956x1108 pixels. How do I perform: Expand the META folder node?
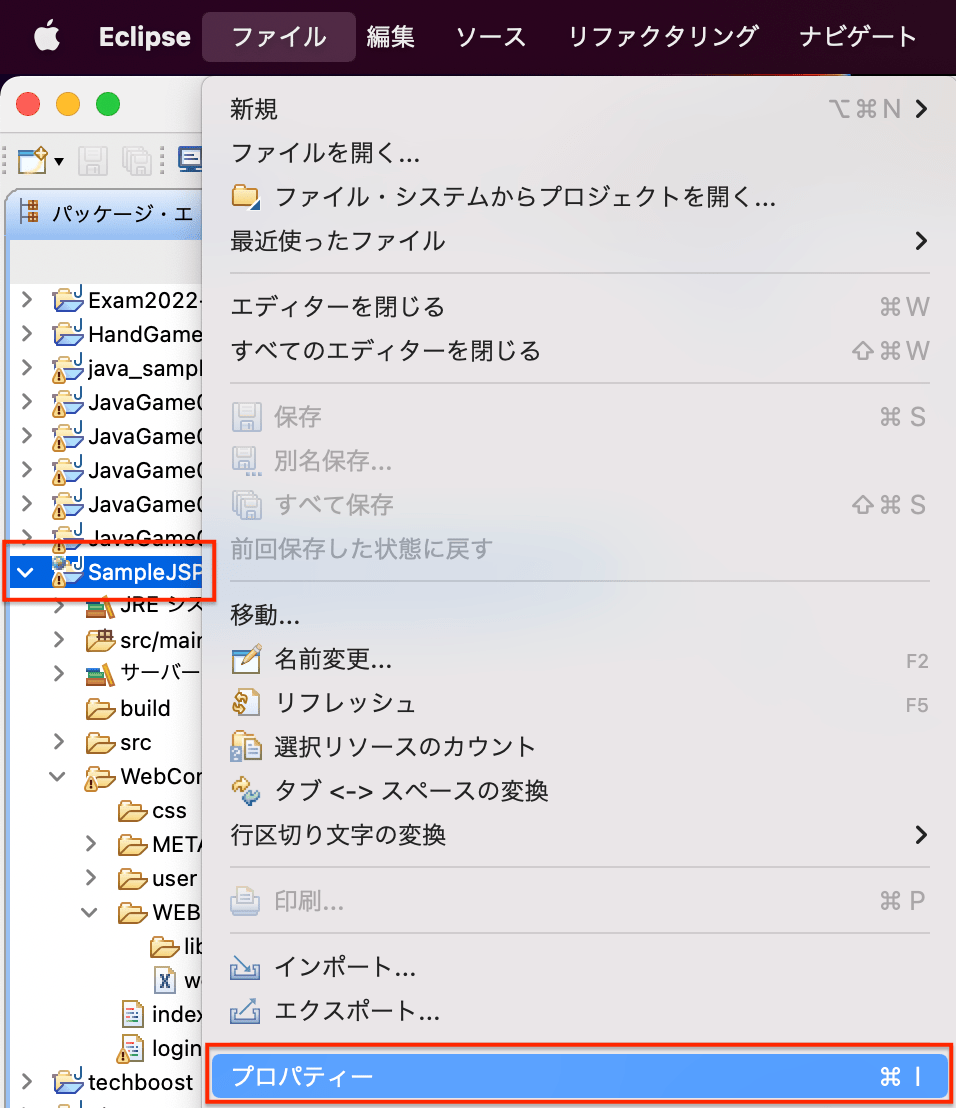pyautogui.click(x=91, y=844)
